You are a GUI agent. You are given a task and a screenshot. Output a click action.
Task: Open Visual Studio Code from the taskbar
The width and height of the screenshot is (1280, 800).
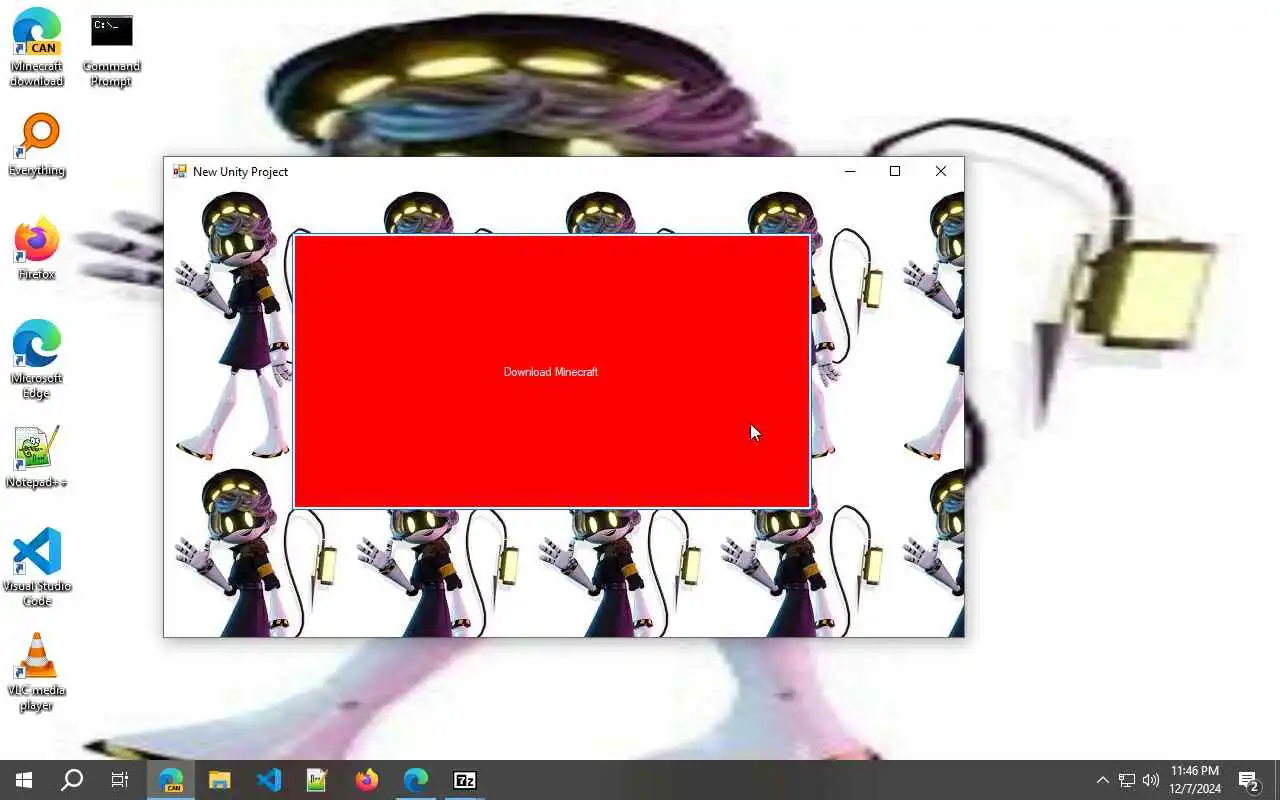coord(269,780)
